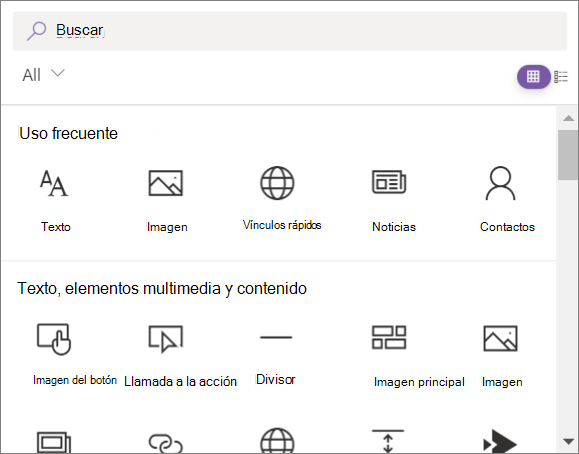Click scrollbar down arrow
The height and width of the screenshot is (454, 579).
coord(568,441)
